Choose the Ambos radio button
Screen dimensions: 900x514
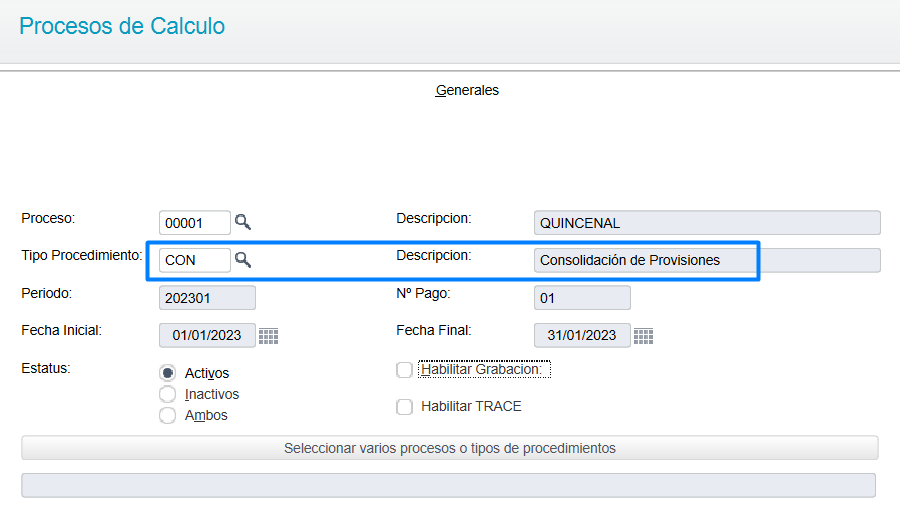click(168, 415)
